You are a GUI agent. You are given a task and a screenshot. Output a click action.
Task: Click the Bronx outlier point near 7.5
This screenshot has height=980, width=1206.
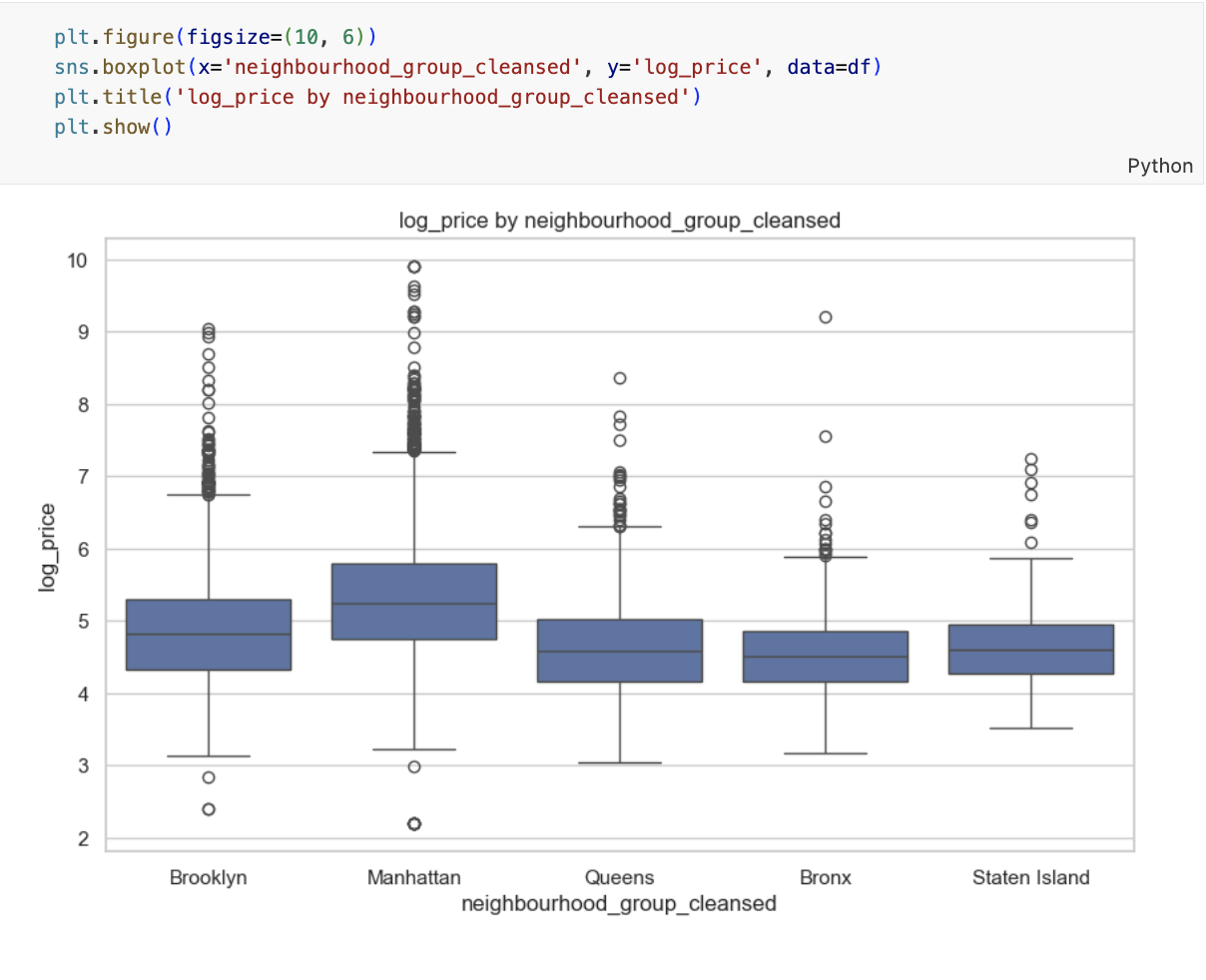tap(826, 436)
